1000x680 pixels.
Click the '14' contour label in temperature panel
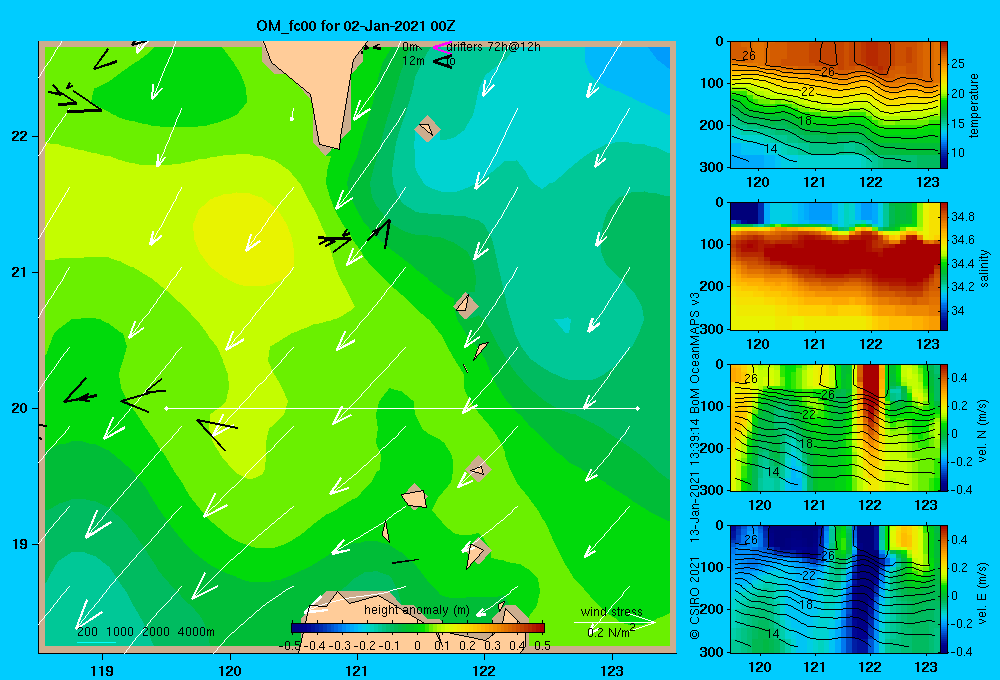tap(770, 149)
